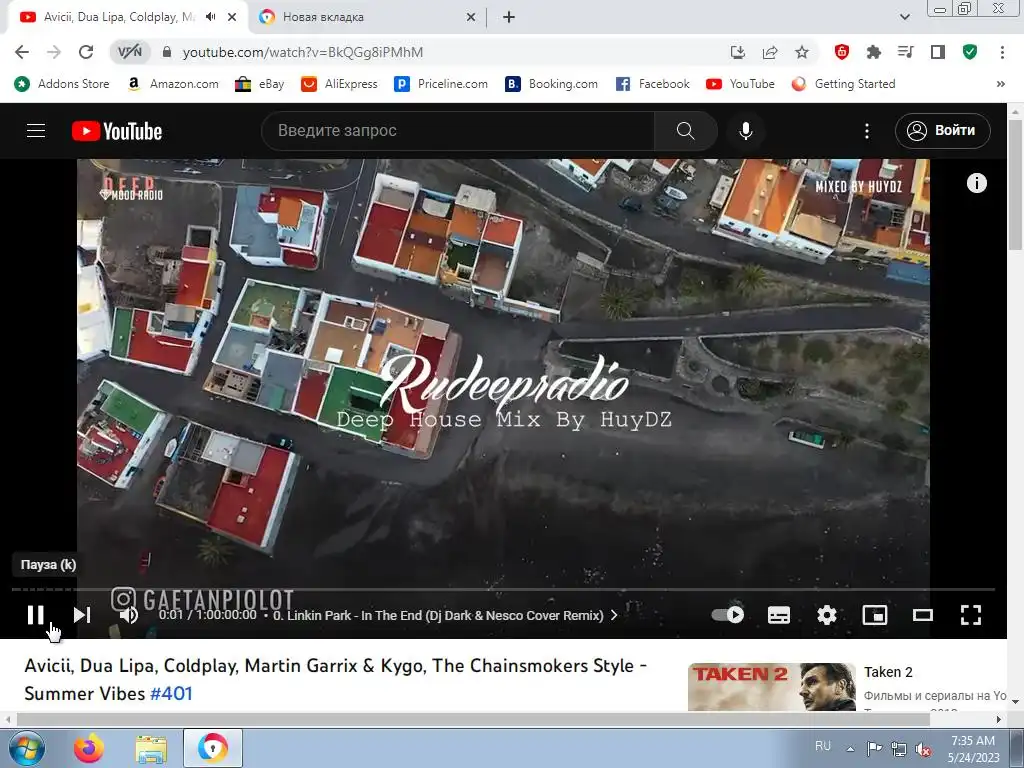
Task: Expand hidden bookmarks double chevron
Action: pyautogui.click(x=1000, y=84)
